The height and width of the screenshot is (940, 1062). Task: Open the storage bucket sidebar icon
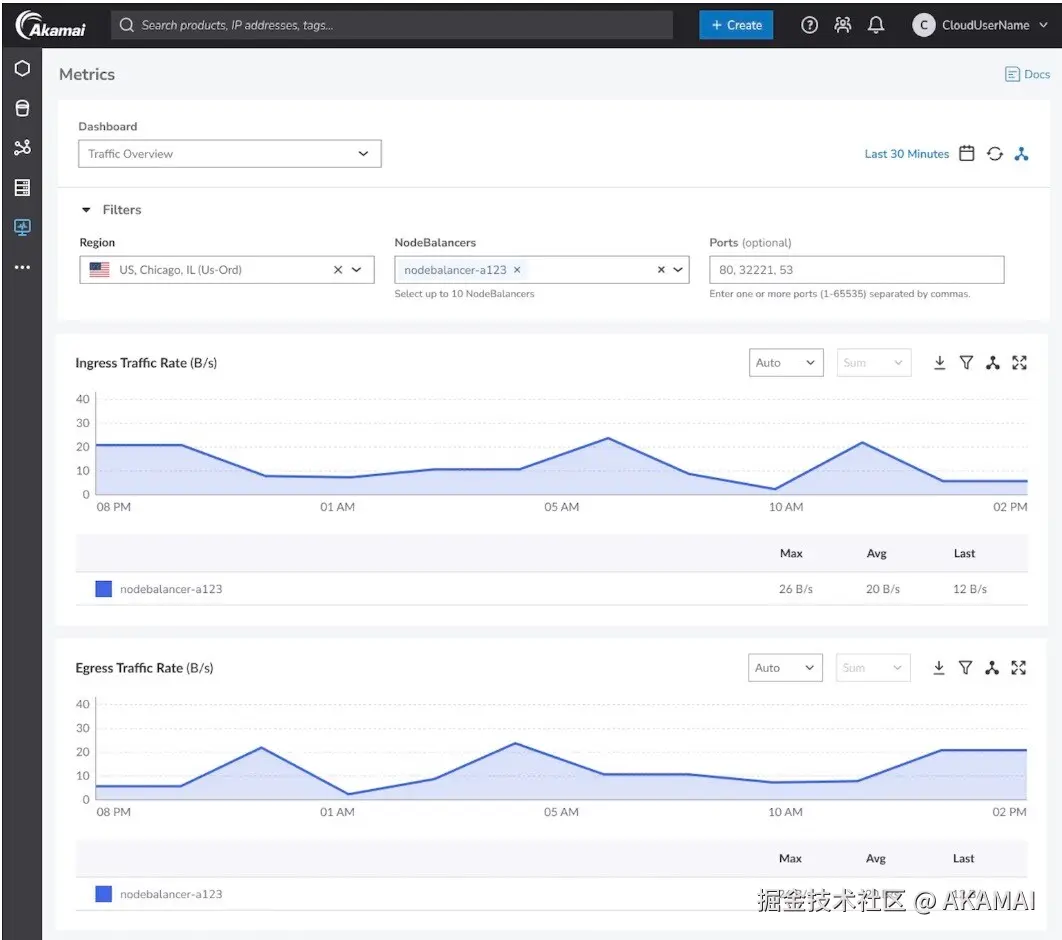coord(22,108)
